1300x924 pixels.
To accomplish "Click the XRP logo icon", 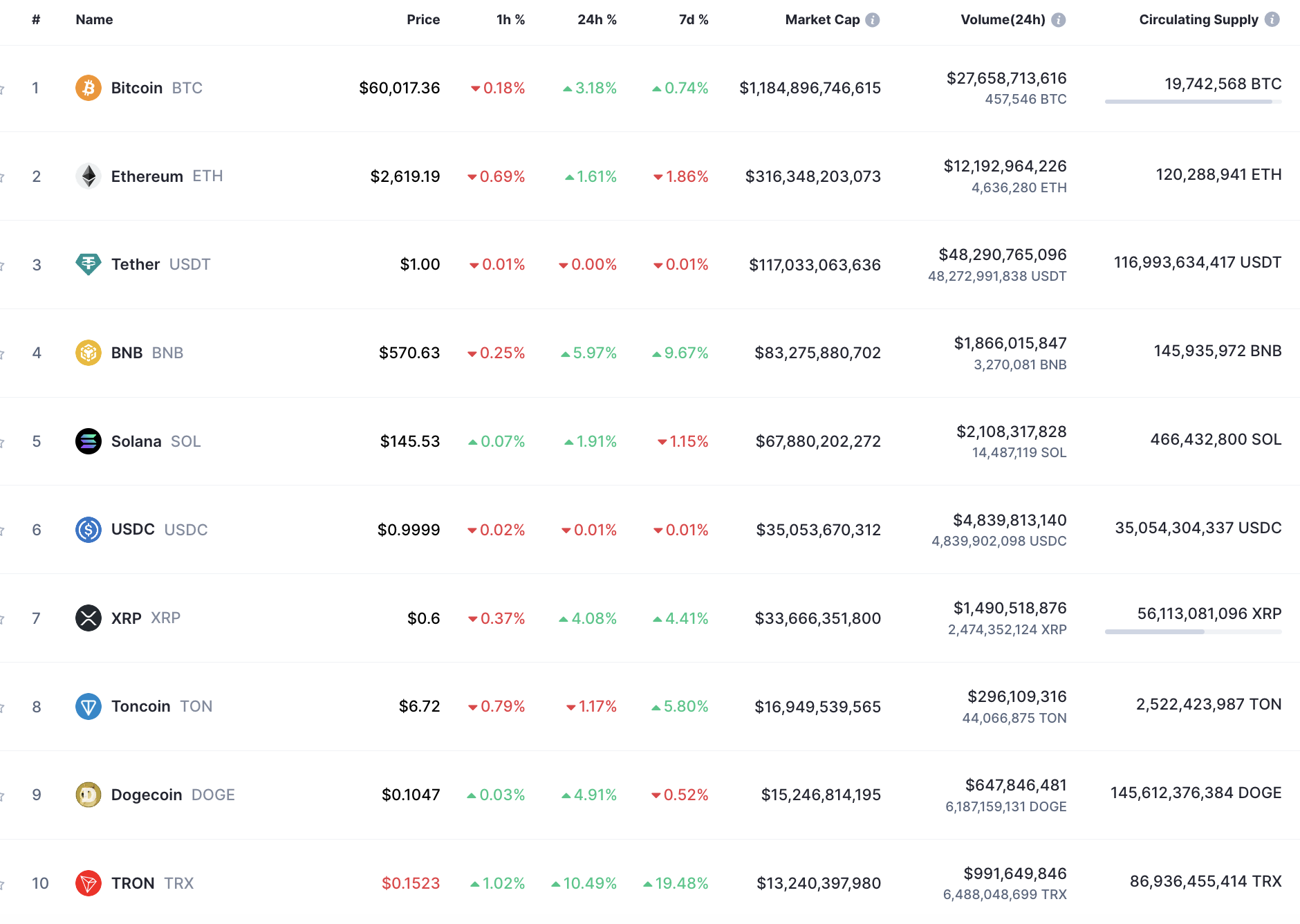I will [88, 618].
